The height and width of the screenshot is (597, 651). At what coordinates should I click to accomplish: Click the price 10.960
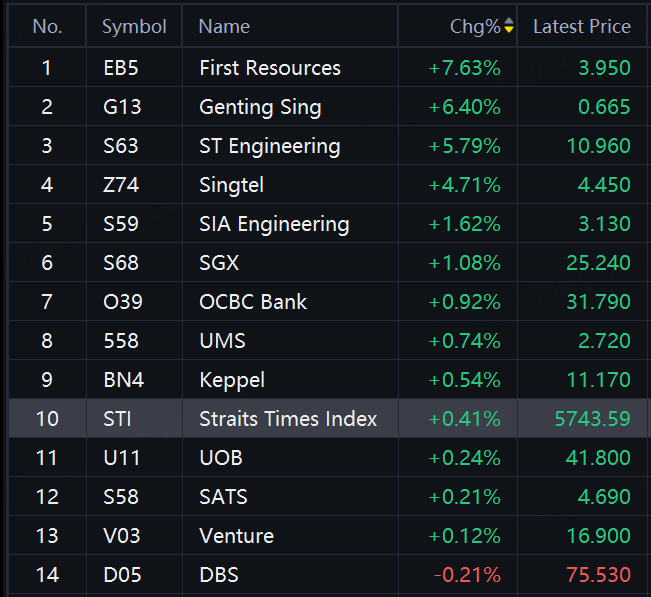(599, 146)
